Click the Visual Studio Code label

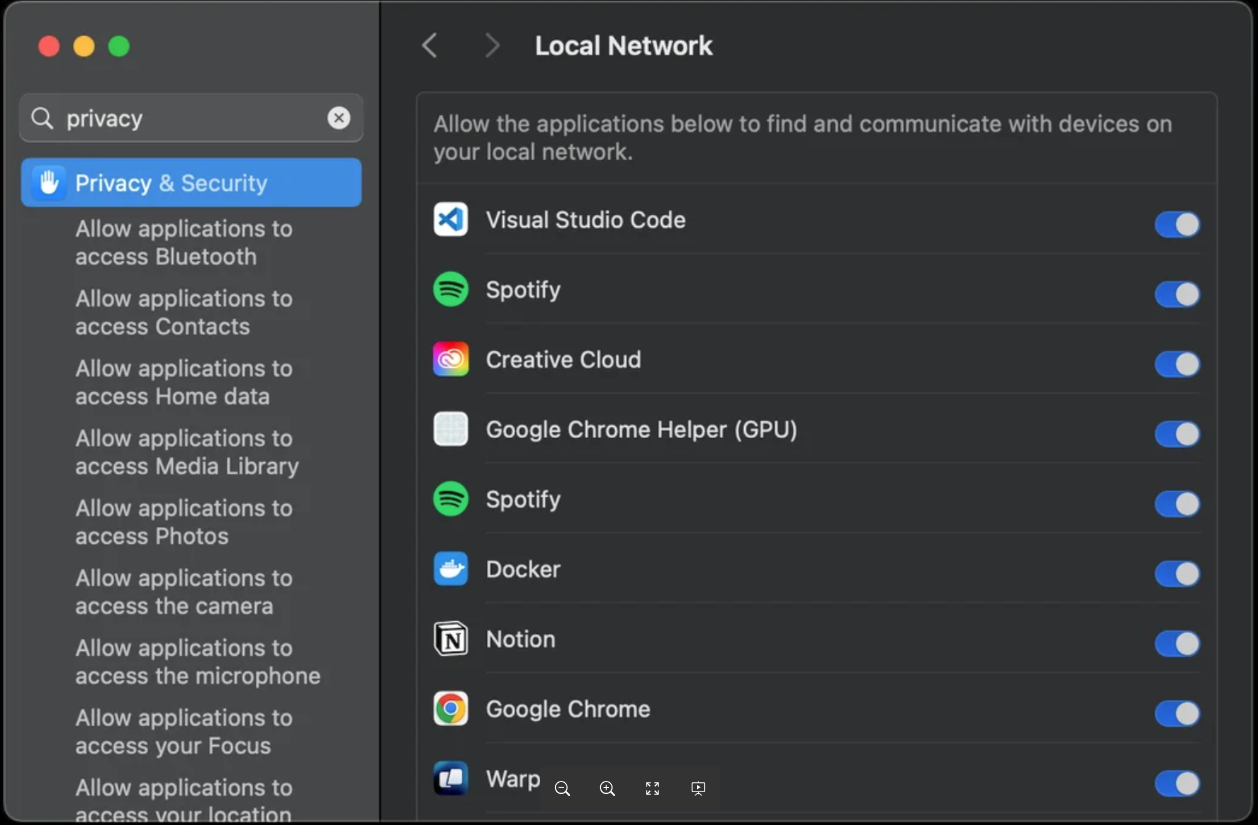pyautogui.click(x=586, y=220)
